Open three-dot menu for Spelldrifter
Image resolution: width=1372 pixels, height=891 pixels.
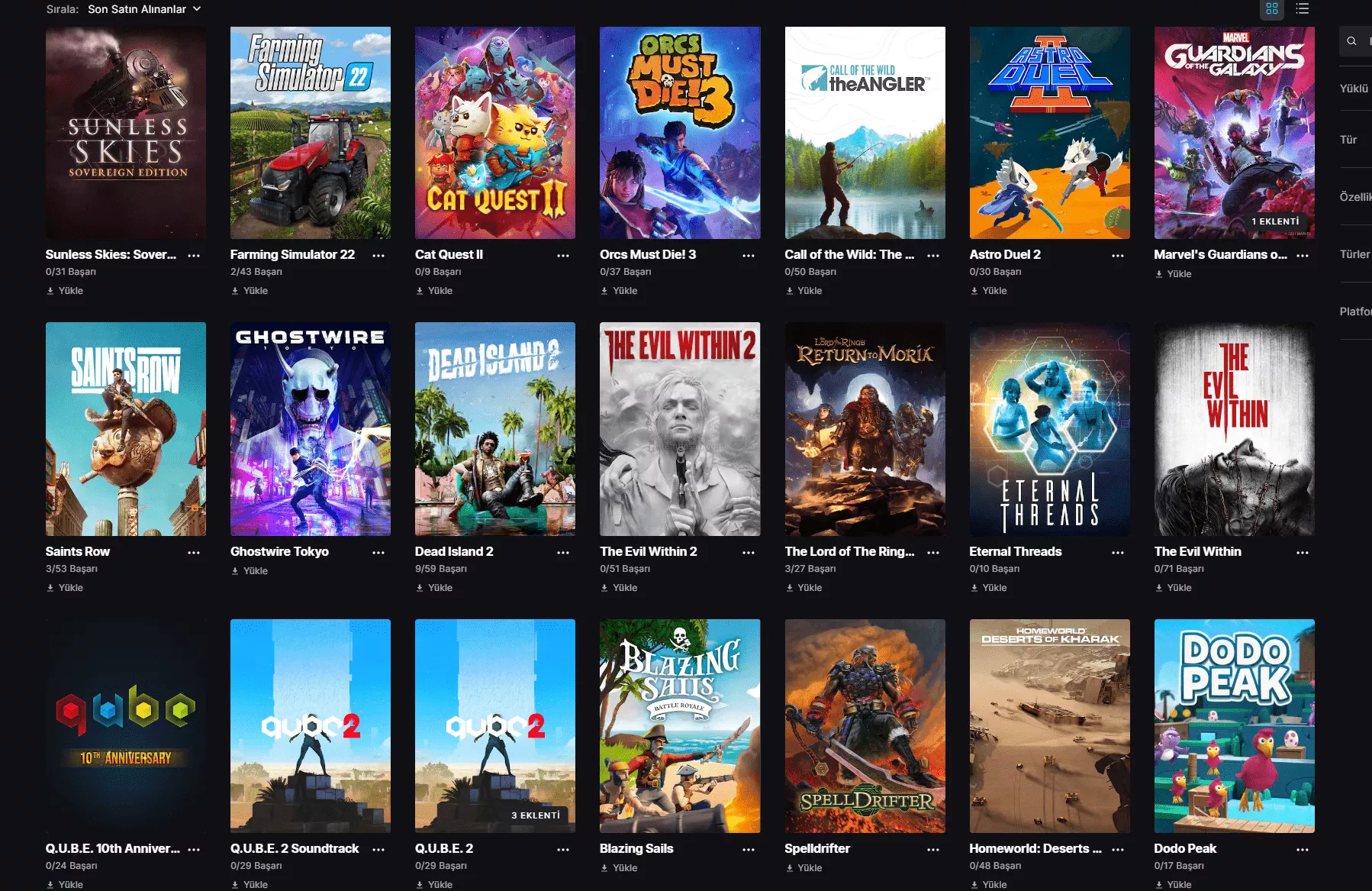(933, 849)
